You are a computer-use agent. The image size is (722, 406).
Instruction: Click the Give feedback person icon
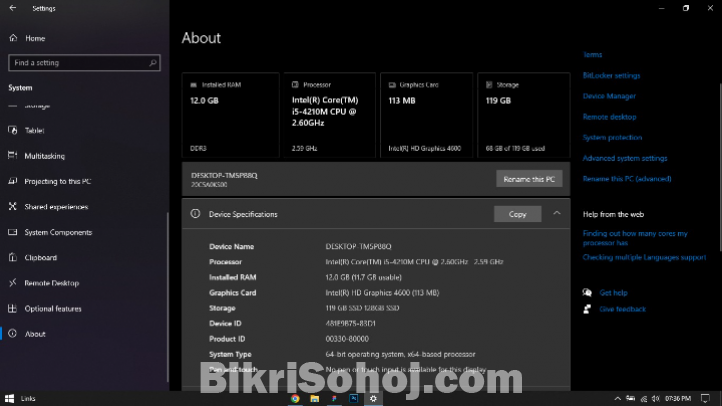pyautogui.click(x=587, y=309)
